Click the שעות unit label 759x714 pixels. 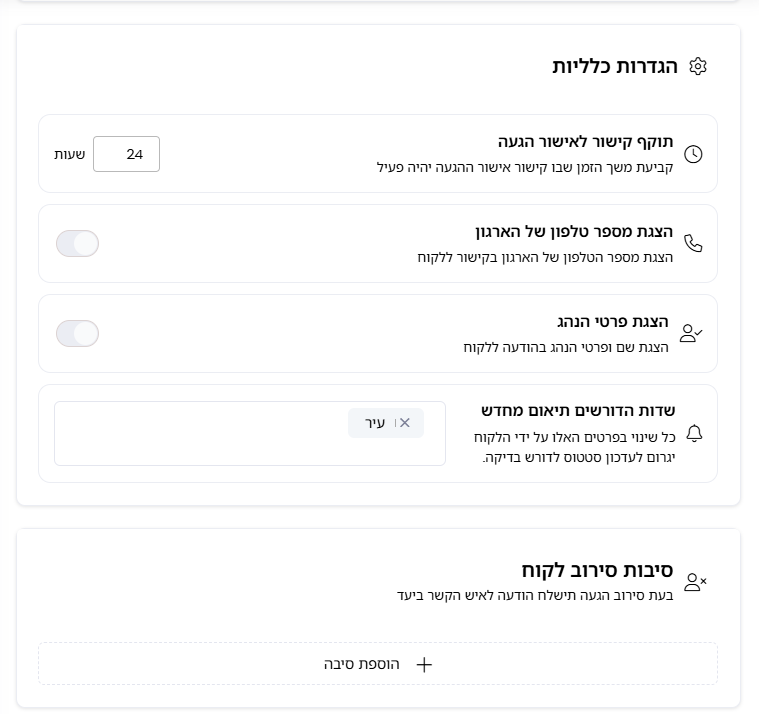(69, 154)
